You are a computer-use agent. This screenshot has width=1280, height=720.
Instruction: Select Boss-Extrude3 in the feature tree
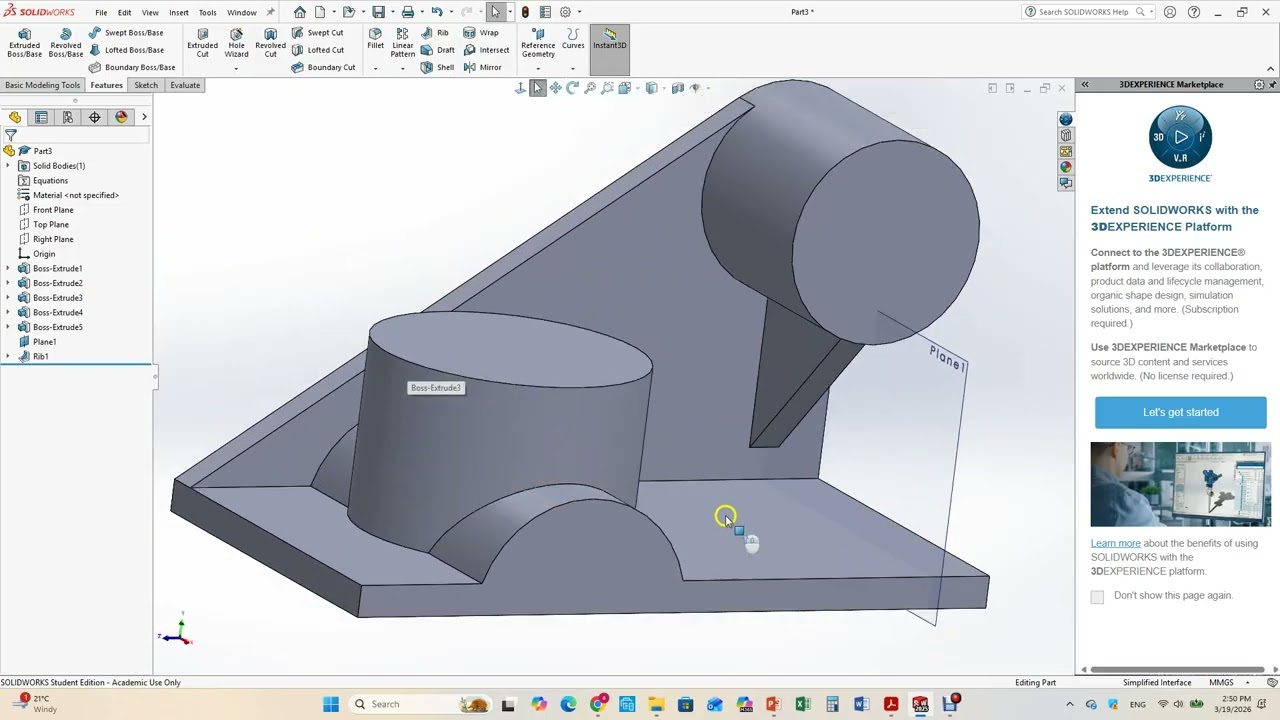tap(58, 298)
